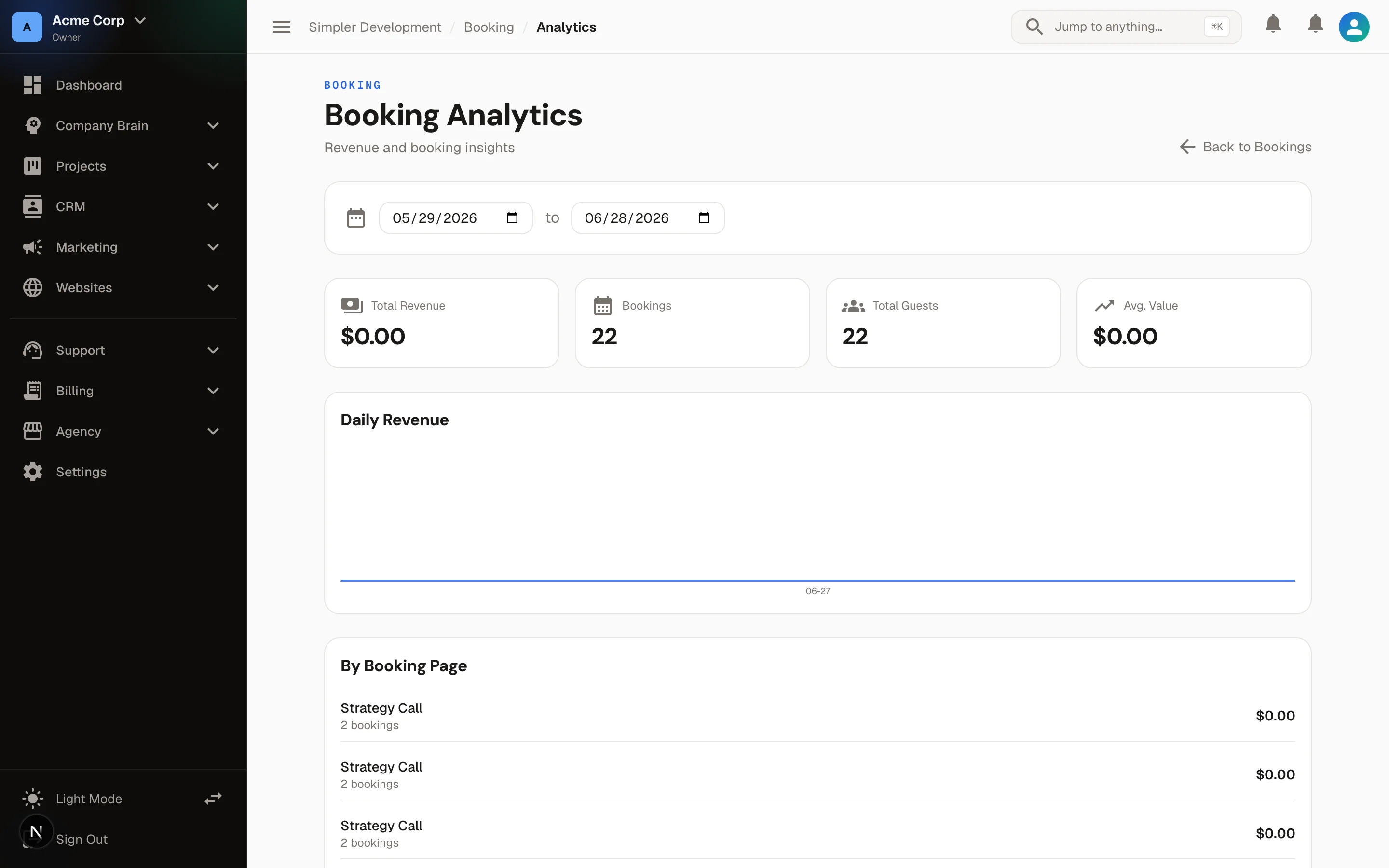This screenshot has width=1389, height=868.
Task: Click Sign Out in sidebar
Action: coord(82,839)
